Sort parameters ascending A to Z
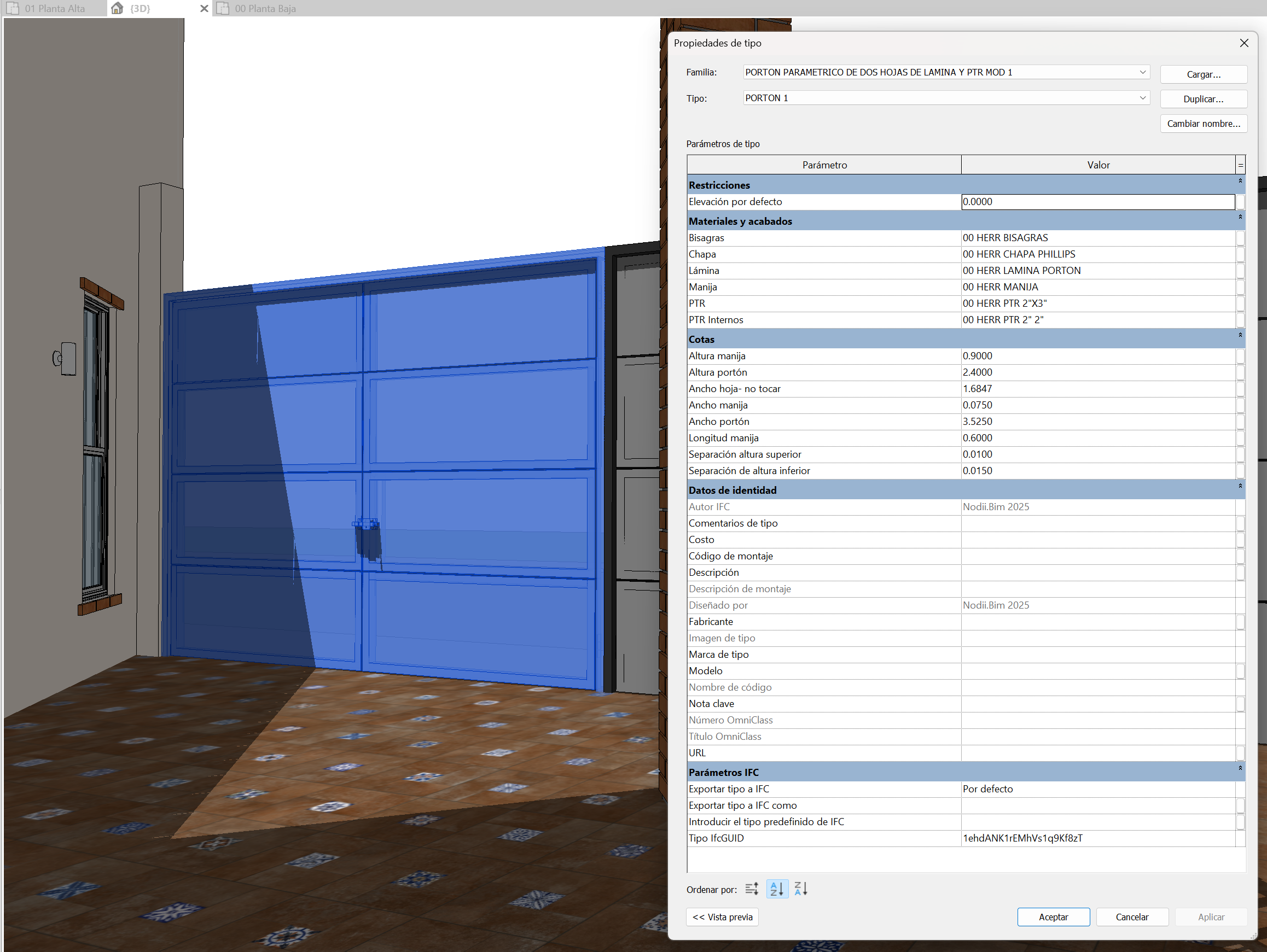Image resolution: width=1267 pixels, height=952 pixels. tap(777, 889)
